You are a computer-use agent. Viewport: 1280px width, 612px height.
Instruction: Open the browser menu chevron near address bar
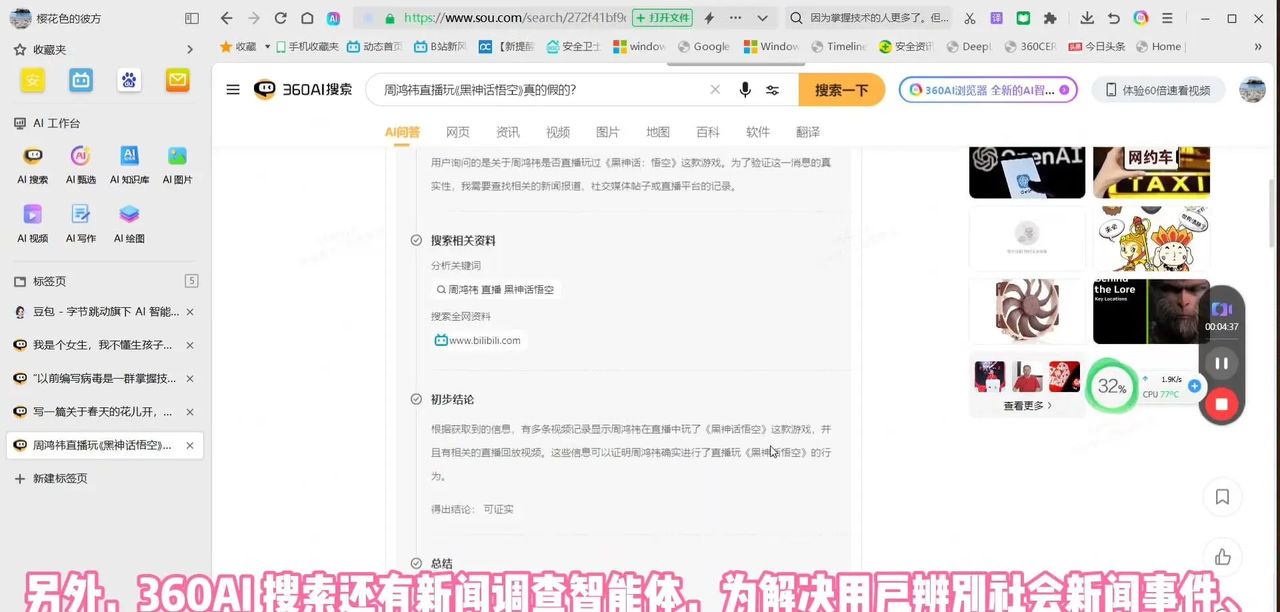tap(762, 18)
